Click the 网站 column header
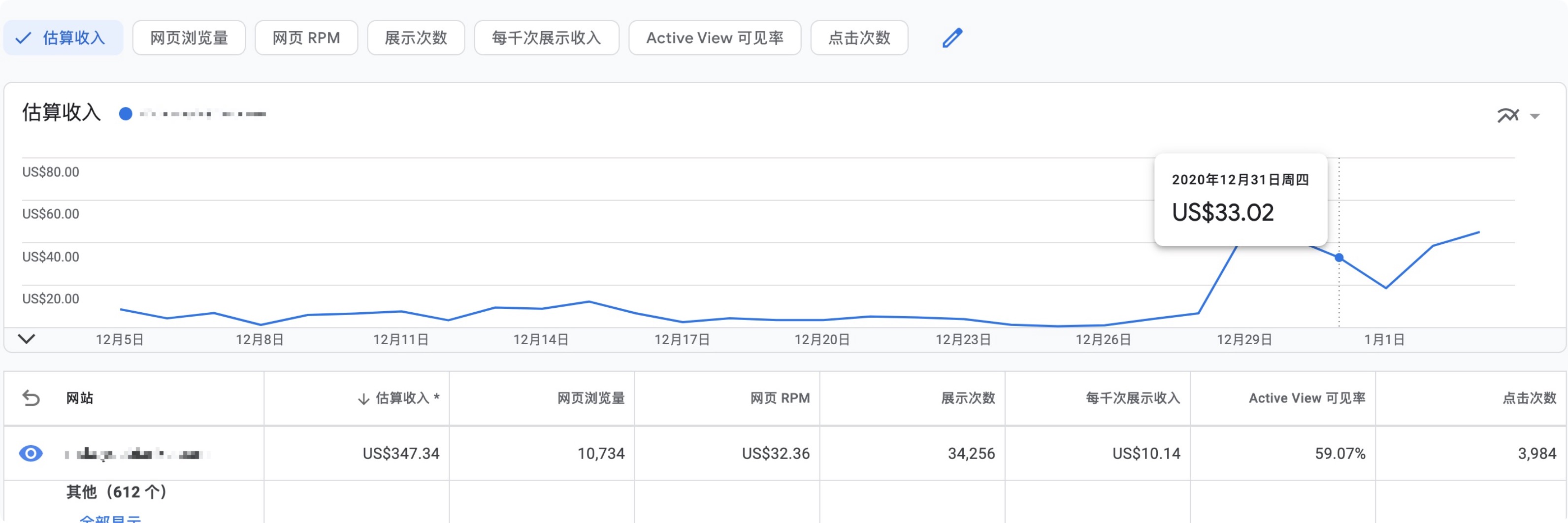 [x=80, y=397]
